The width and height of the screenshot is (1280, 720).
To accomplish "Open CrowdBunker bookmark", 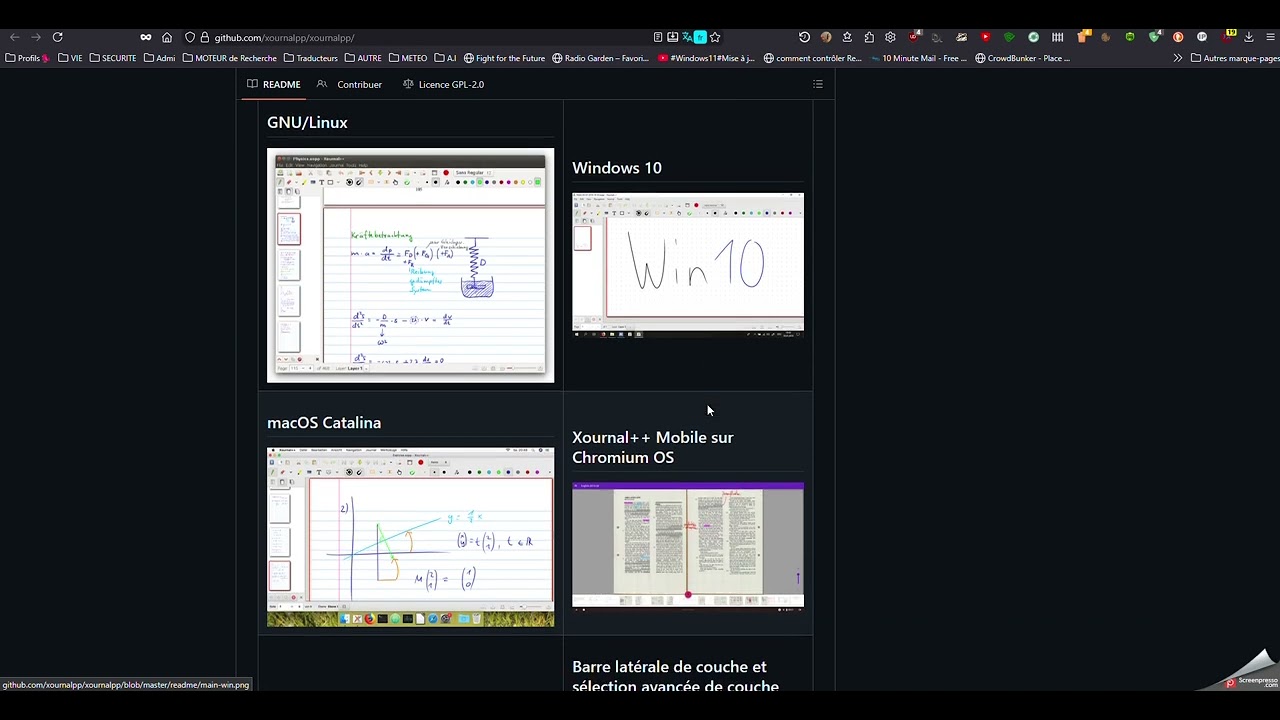I will point(1023,58).
